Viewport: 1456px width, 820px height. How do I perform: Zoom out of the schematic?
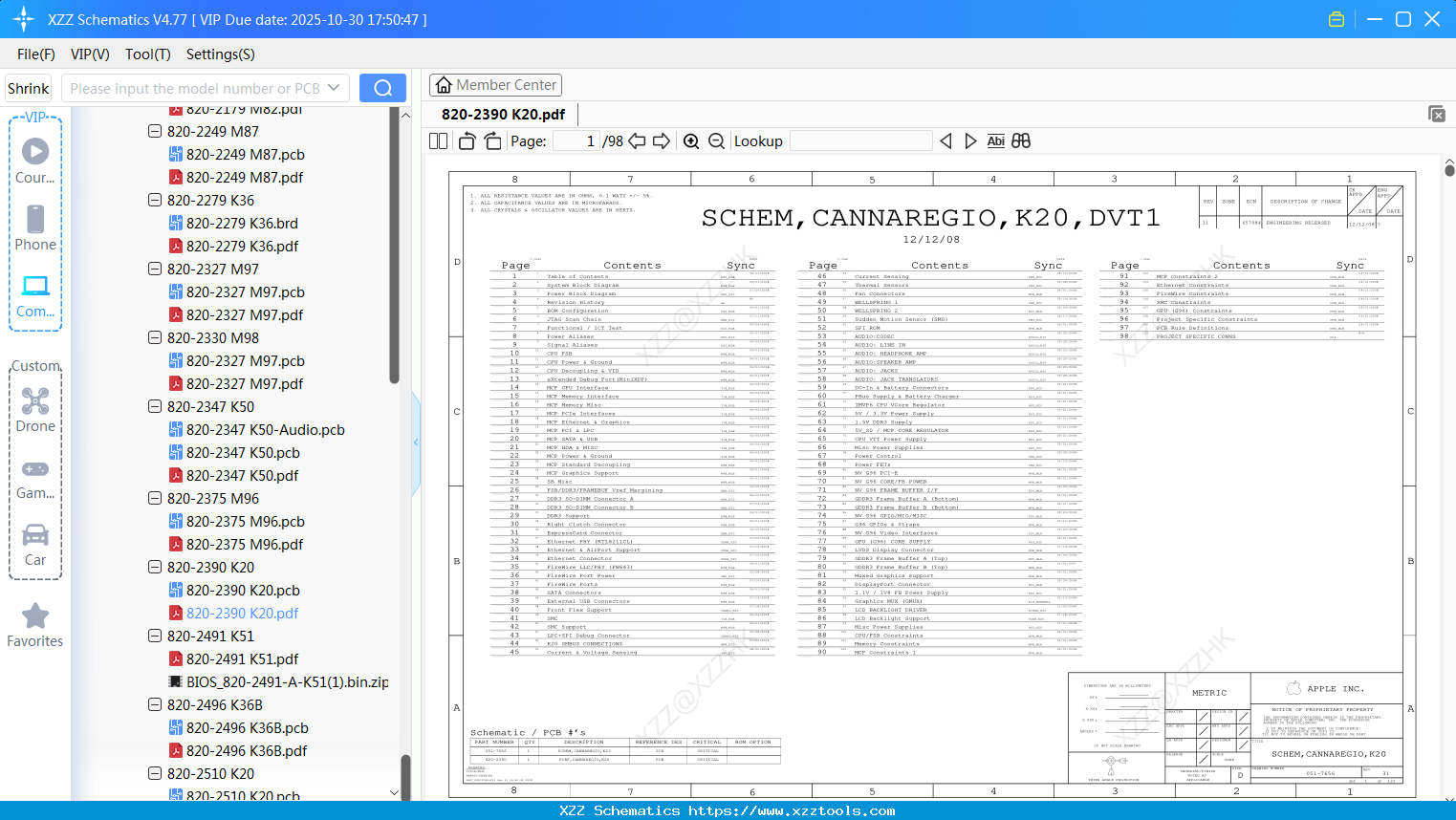pyautogui.click(x=716, y=141)
